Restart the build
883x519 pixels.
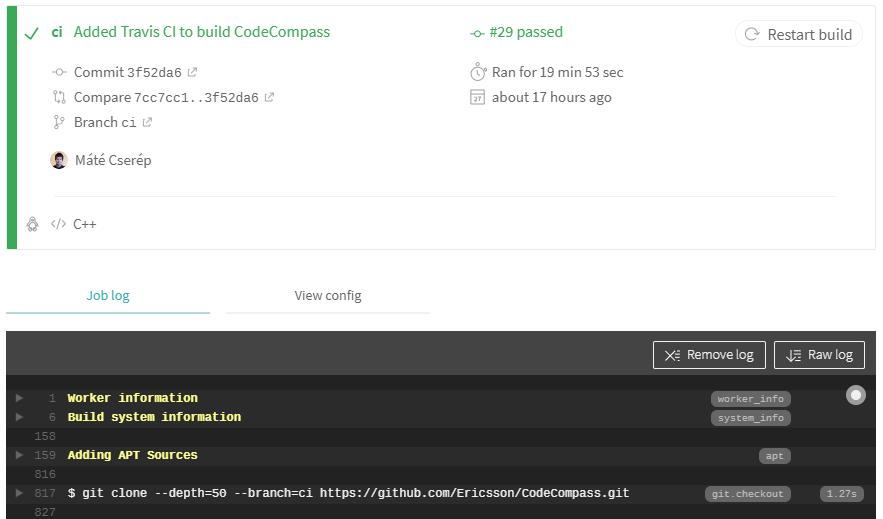[x=799, y=34]
